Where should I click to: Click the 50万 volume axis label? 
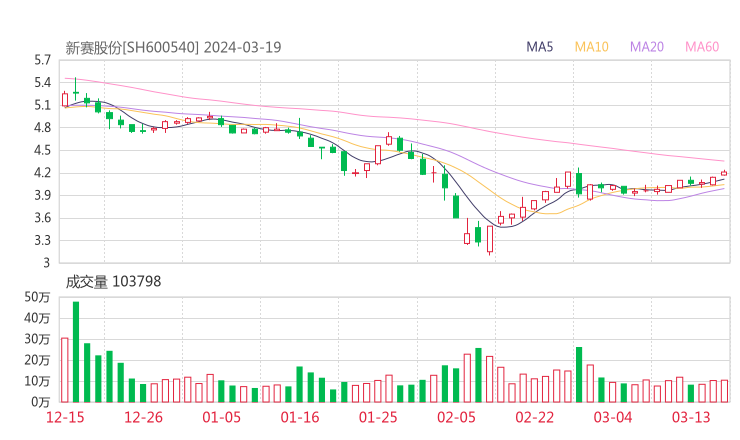pos(37,297)
